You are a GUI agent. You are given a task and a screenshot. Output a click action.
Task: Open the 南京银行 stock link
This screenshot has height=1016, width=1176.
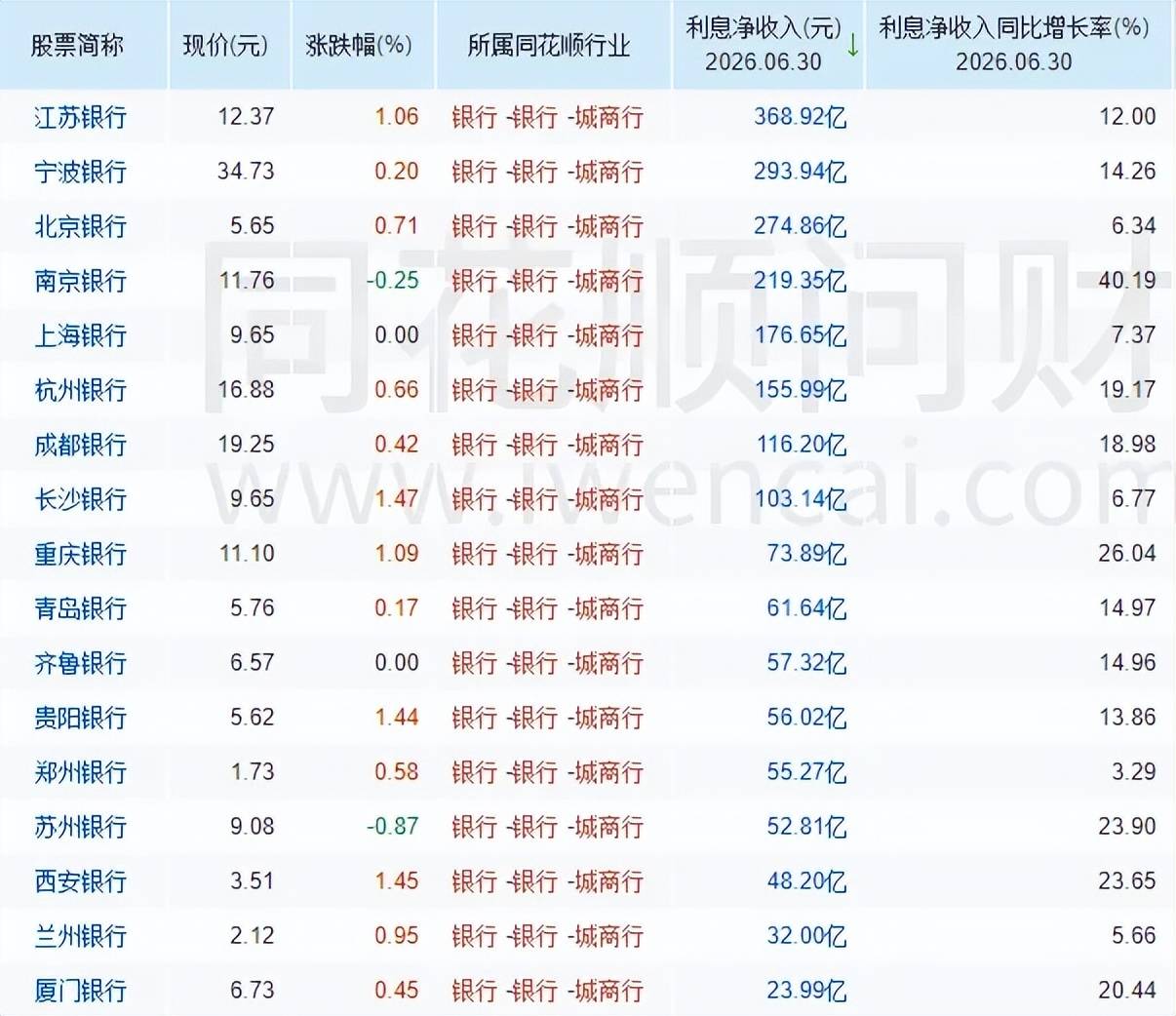click(80, 281)
